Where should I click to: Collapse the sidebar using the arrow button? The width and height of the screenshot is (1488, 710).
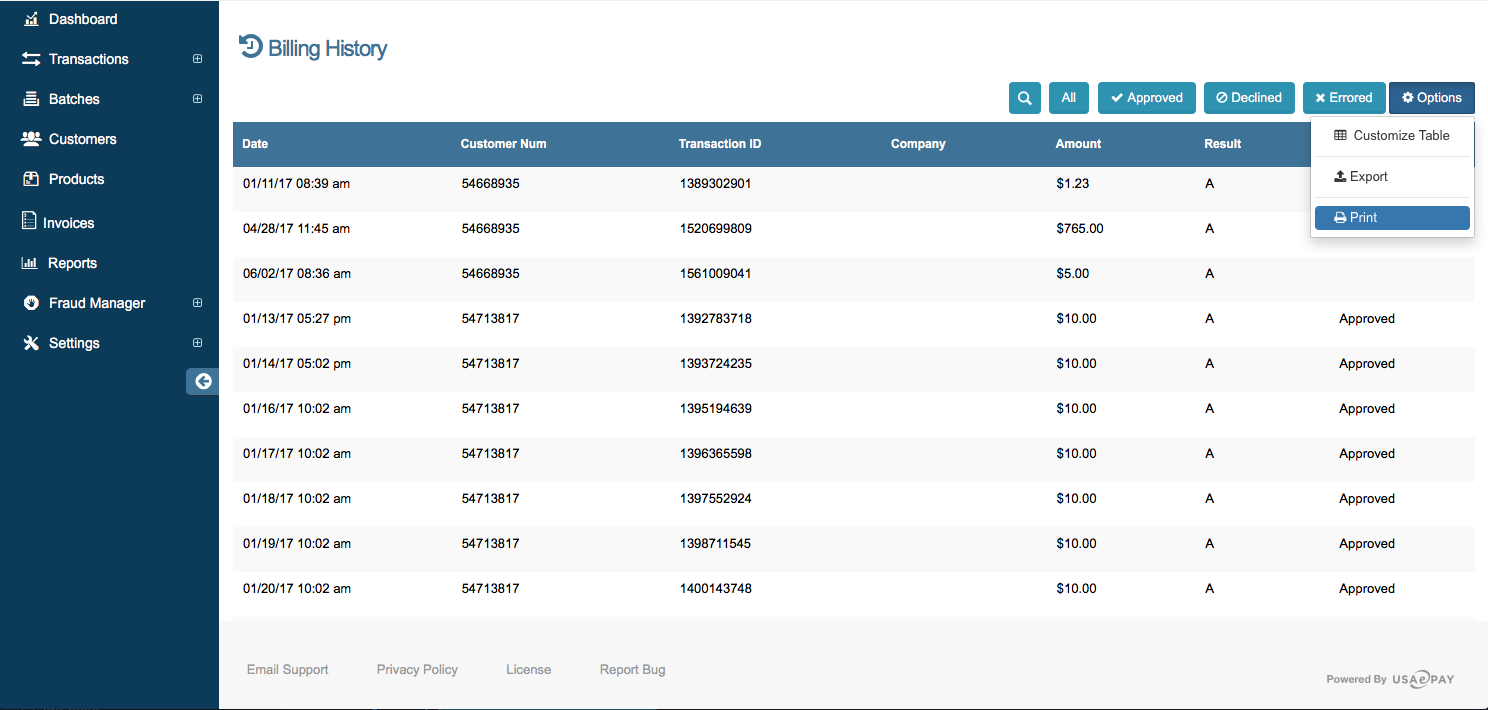(202, 381)
